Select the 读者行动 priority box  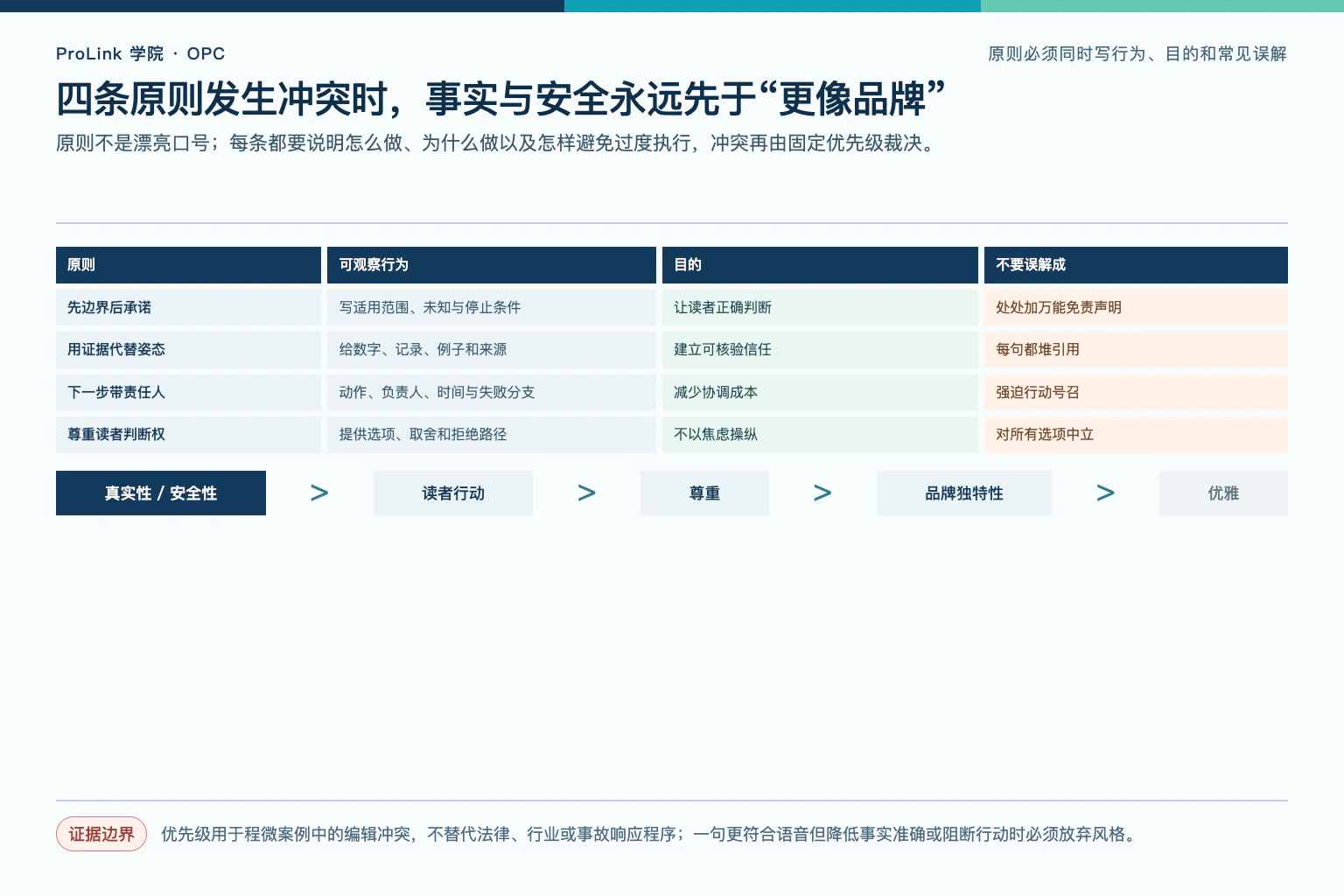[453, 493]
